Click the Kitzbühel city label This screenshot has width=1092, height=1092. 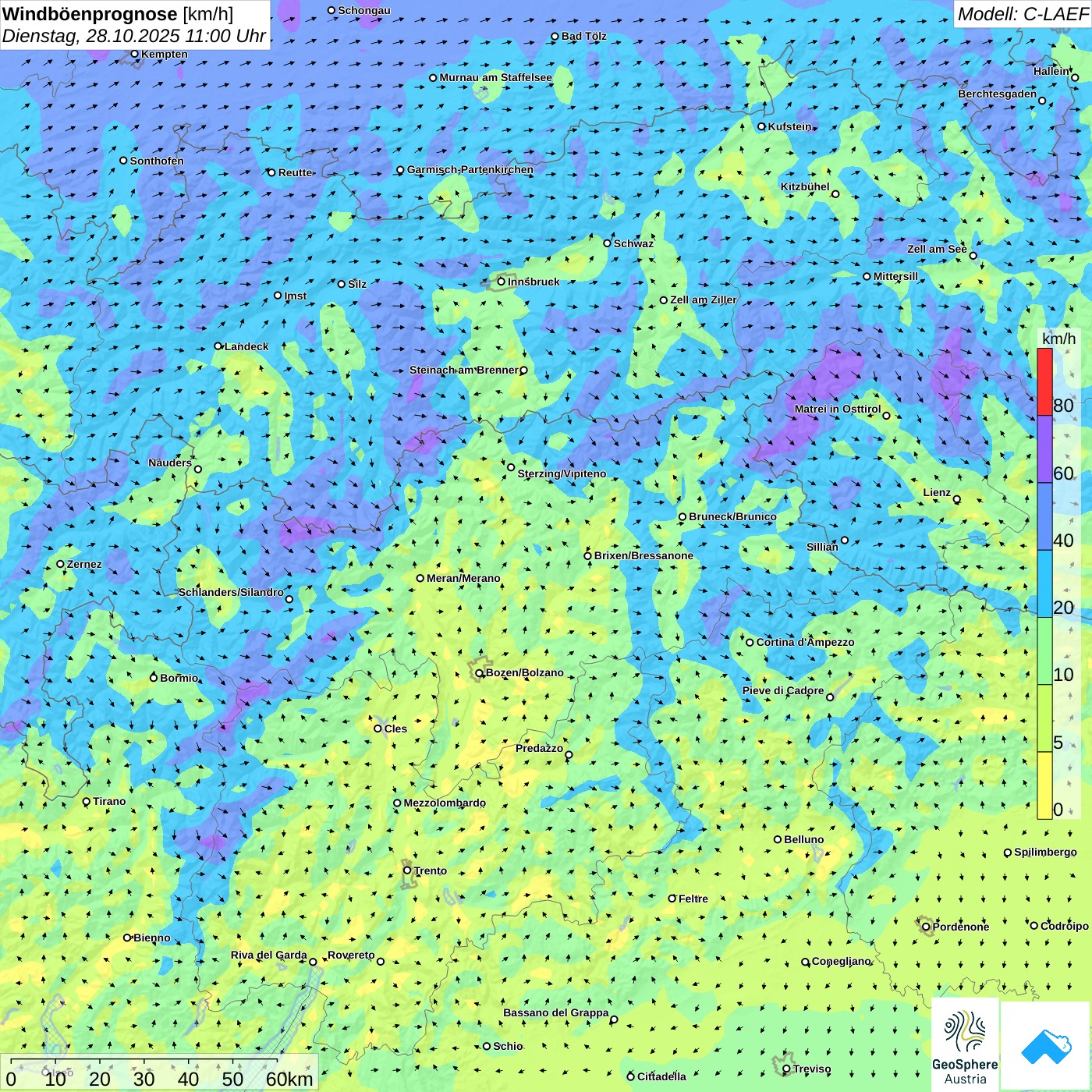coord(805,186)
